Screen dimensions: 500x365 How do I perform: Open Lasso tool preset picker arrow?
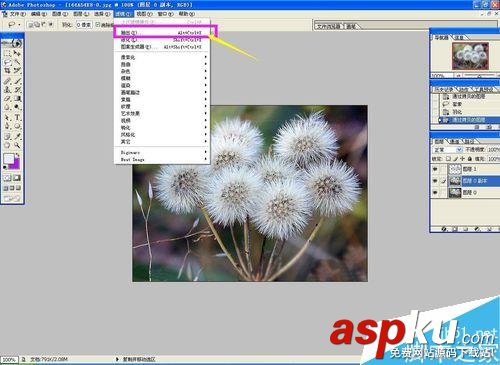click(x=19, y=24)
